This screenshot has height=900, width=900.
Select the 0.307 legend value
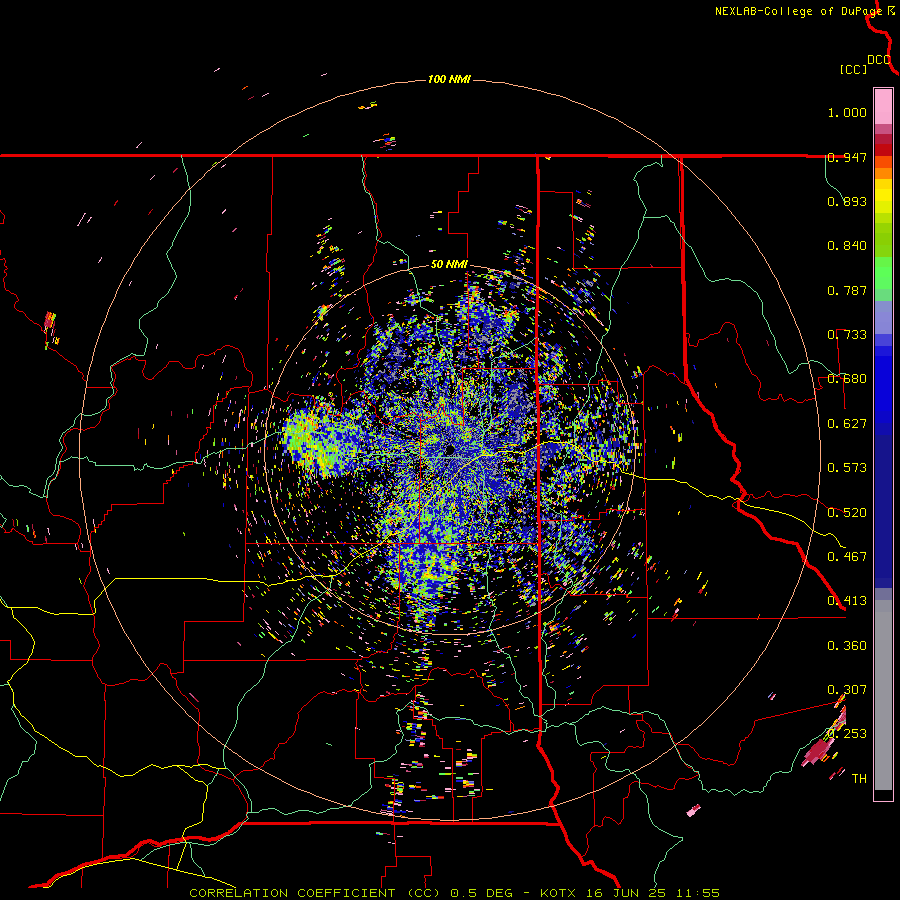pyautogui.click(x=847, y=690)
